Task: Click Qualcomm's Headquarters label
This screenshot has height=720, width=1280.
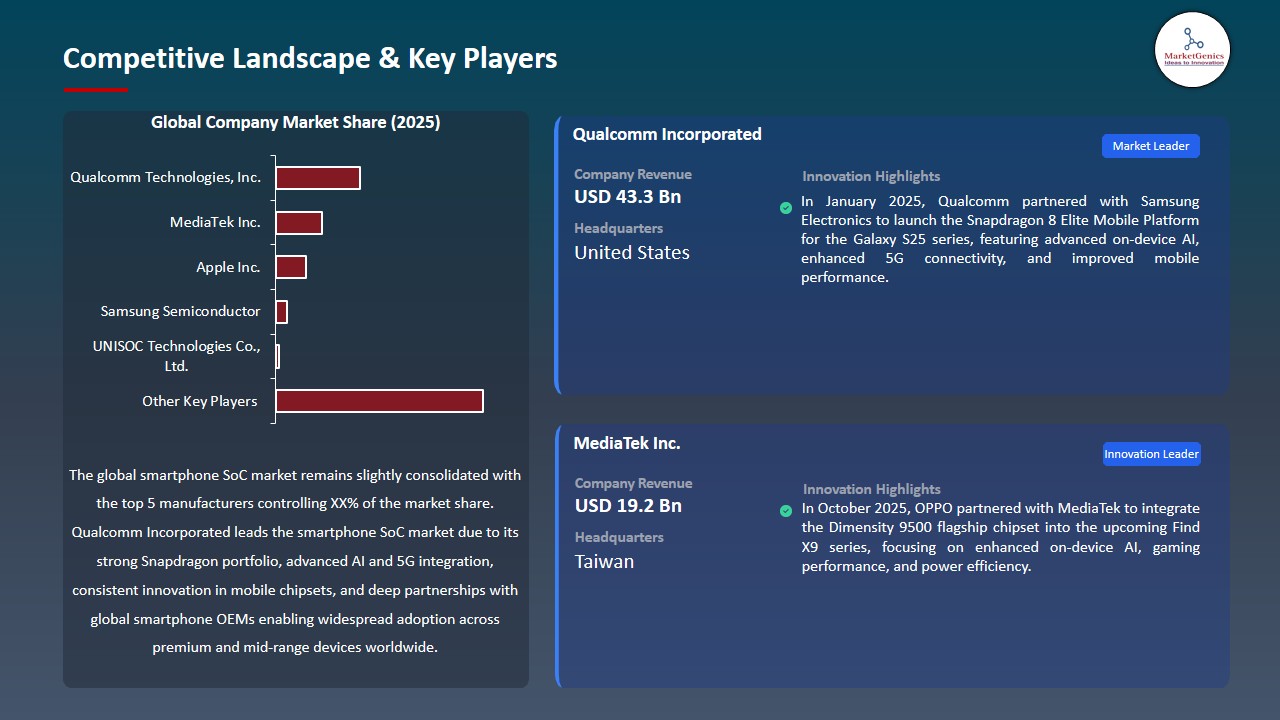Action: tap(618, 229)
